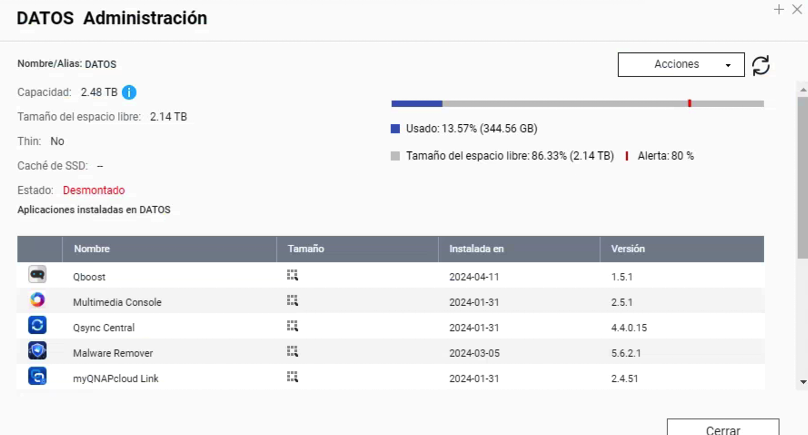Click the myQNAPcloud Link app icon
Image resolution: width=808 pixels, height=435 pixels.
(37, 377)
